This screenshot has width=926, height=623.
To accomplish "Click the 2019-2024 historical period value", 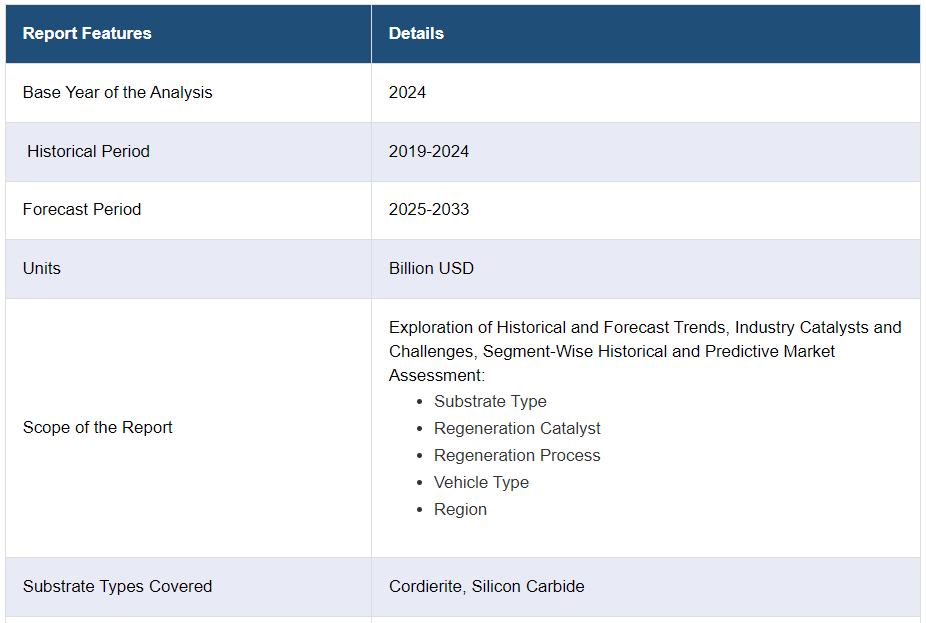I will pyautogui.click(x=428, y=151).
